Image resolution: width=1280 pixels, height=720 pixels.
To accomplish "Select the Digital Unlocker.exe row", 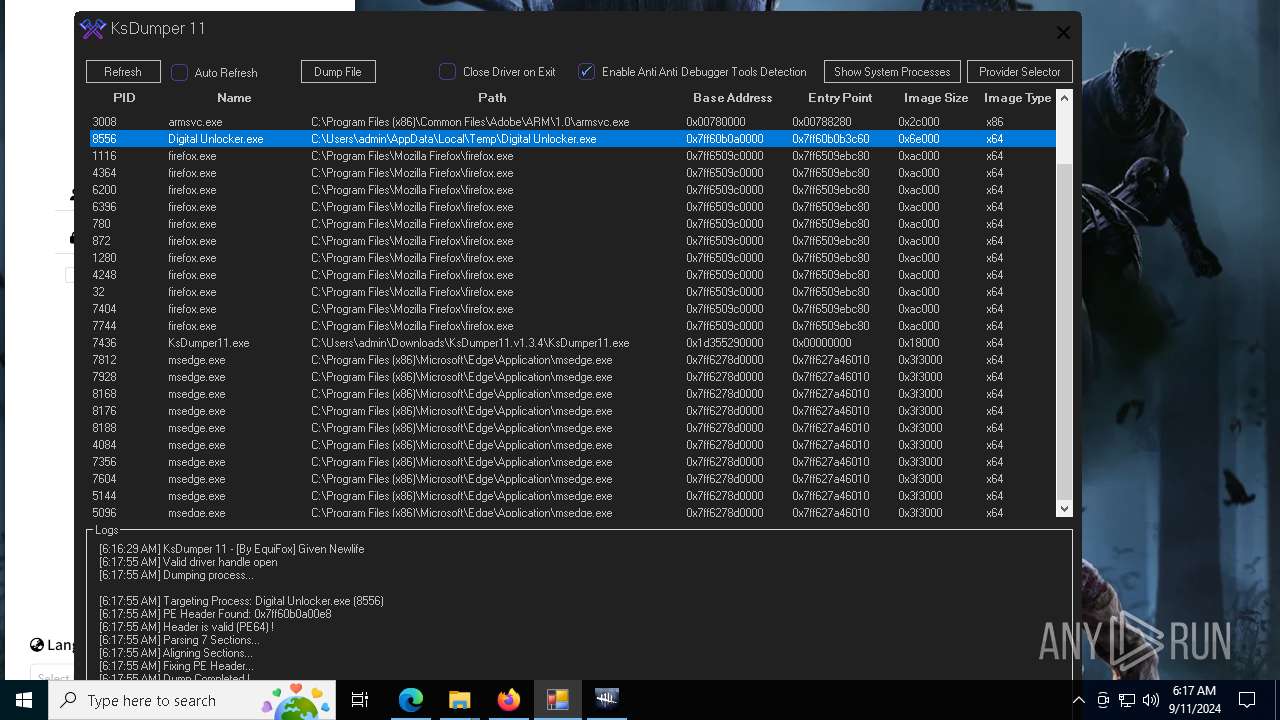I will coord(572,139).
